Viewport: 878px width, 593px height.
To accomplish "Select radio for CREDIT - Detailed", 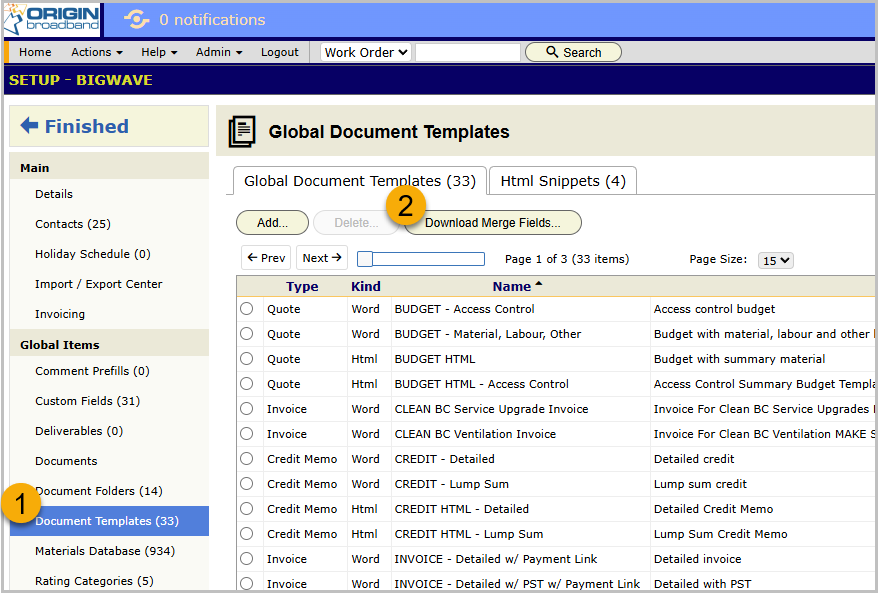I will (x=246, y=459).
